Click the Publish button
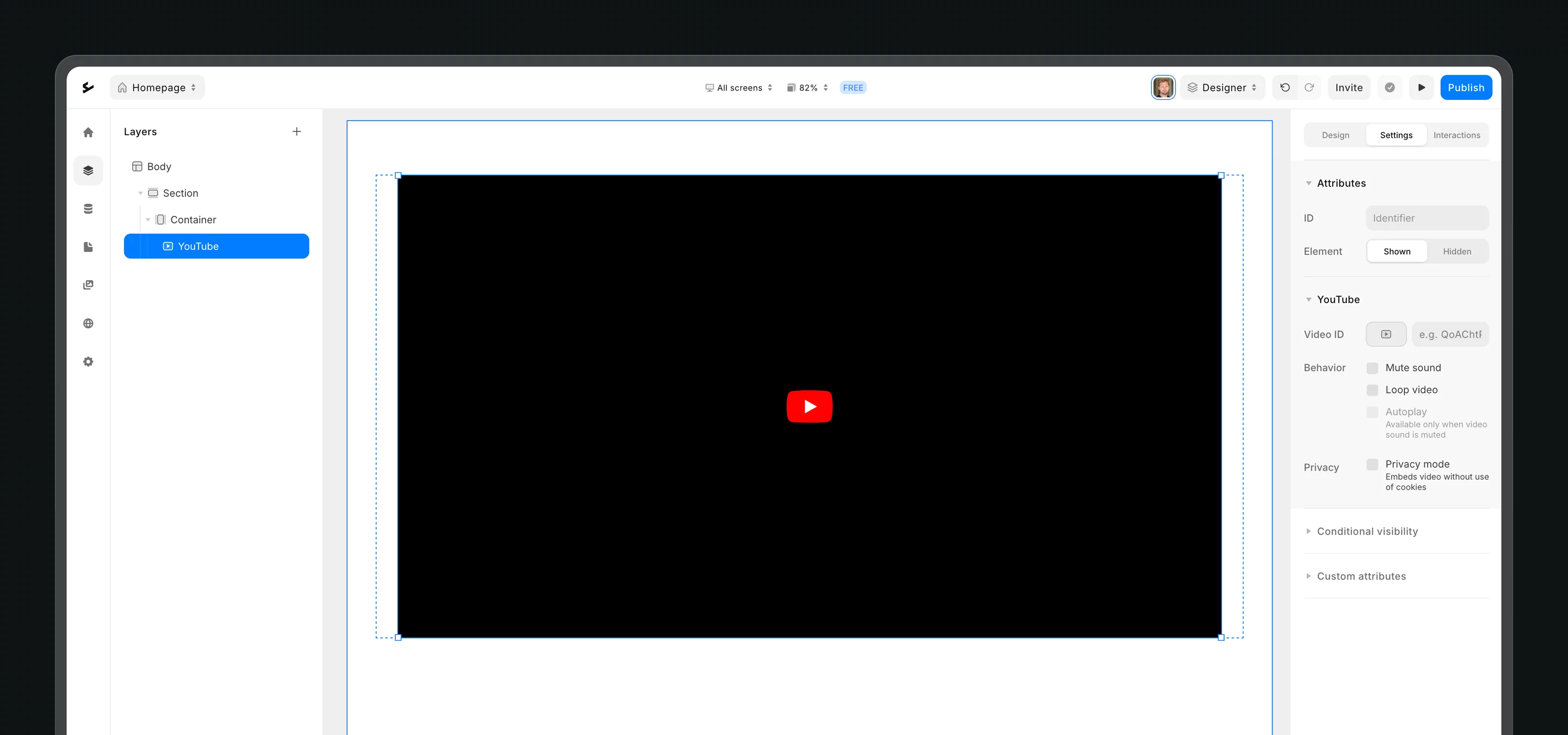 [x=1466, y=88]
